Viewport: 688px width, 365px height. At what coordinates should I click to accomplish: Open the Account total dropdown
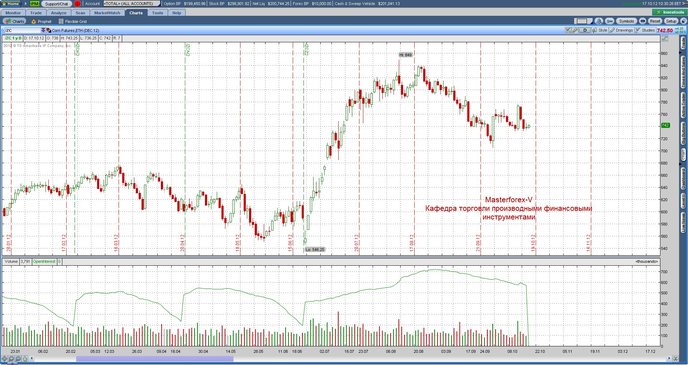(x=131, y=4)
